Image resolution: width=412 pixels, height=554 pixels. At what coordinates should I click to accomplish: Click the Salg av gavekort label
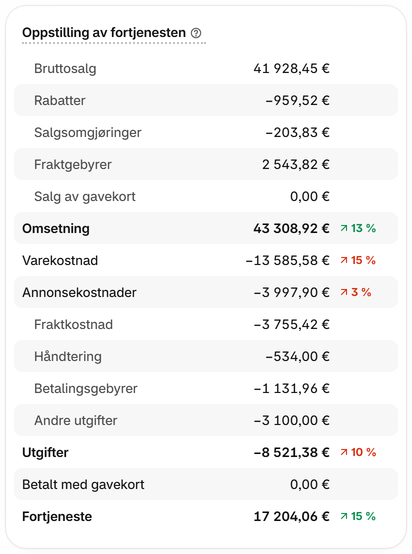85,196
